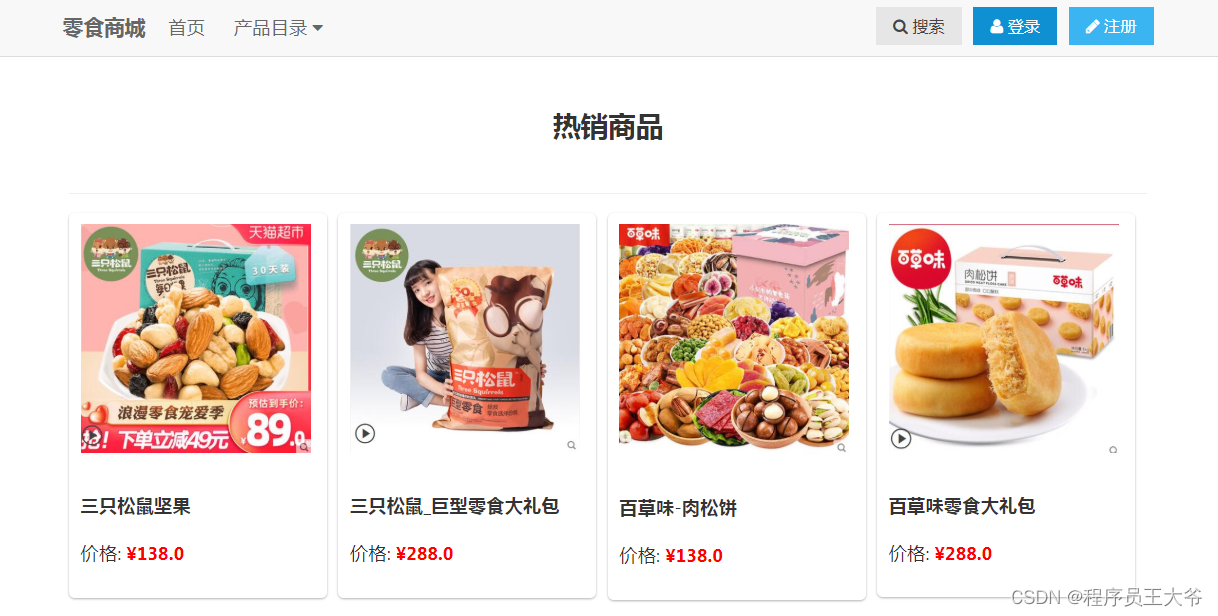1218x616 pixels.
Task: Open the 百草味-肉松饼 product title
Action: 678,509
